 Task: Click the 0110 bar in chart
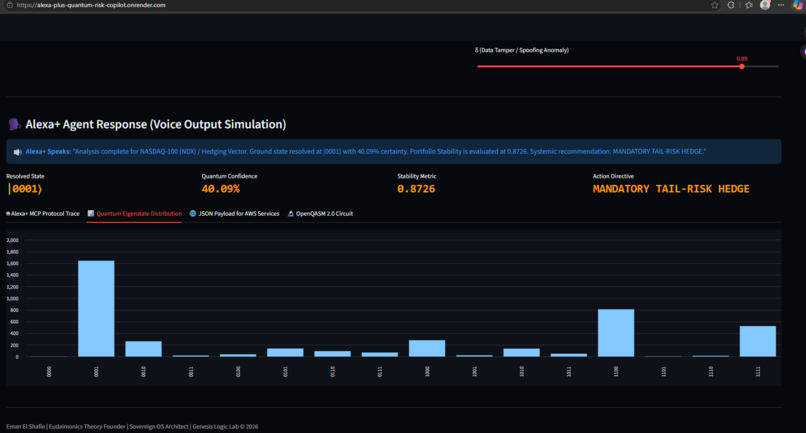click(x=333, y=354)
